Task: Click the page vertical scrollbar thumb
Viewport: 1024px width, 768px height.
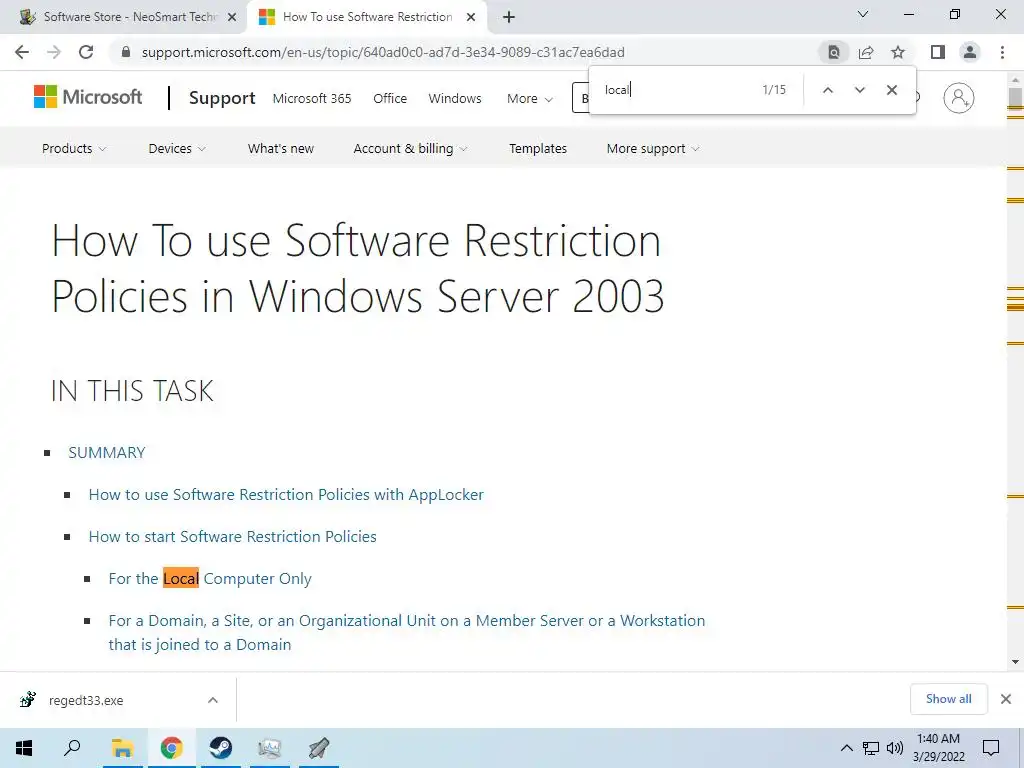Action: click(x=1015, y=97)
